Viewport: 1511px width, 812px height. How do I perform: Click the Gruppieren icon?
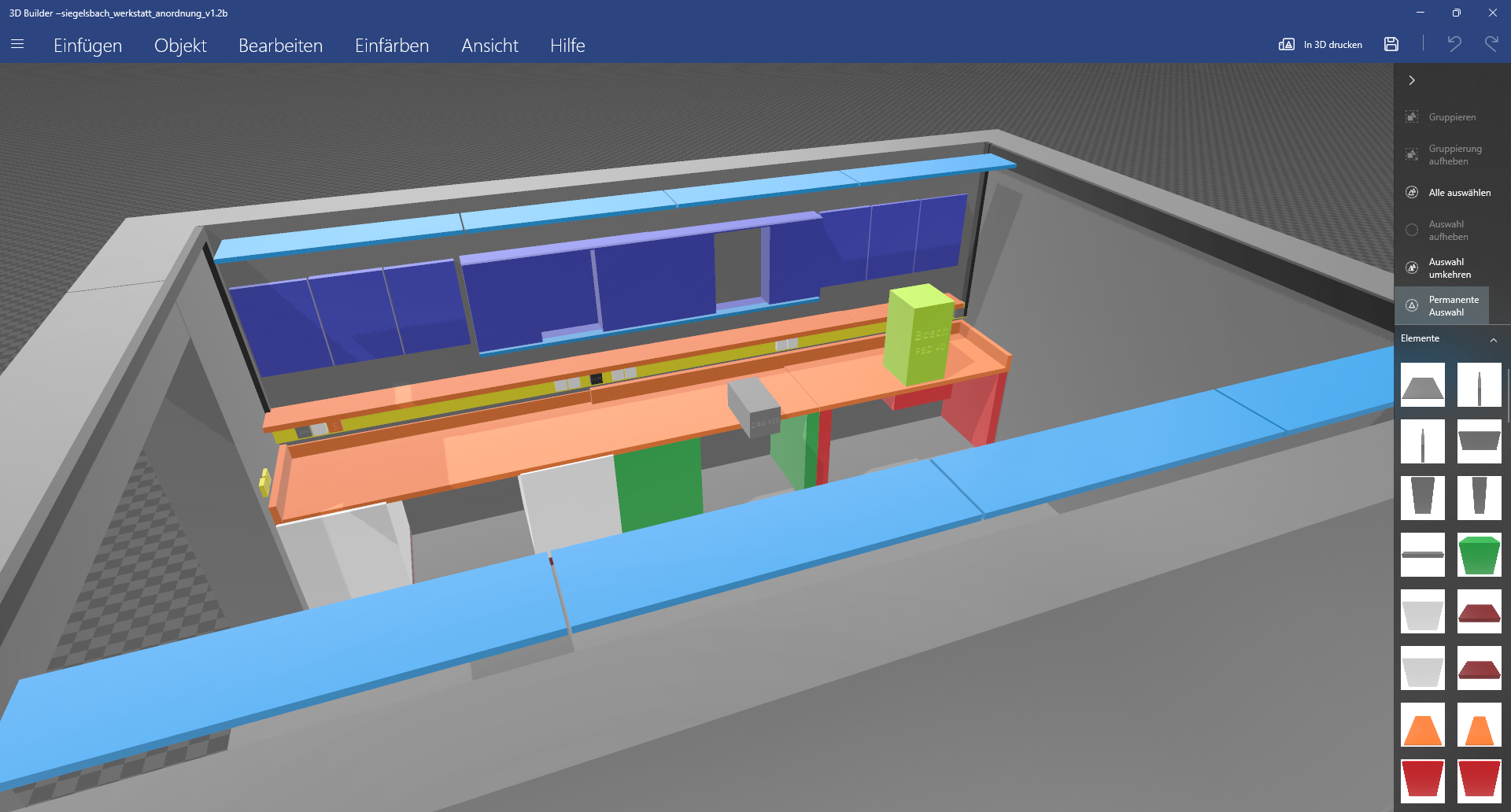click(x=1412, y=117)
